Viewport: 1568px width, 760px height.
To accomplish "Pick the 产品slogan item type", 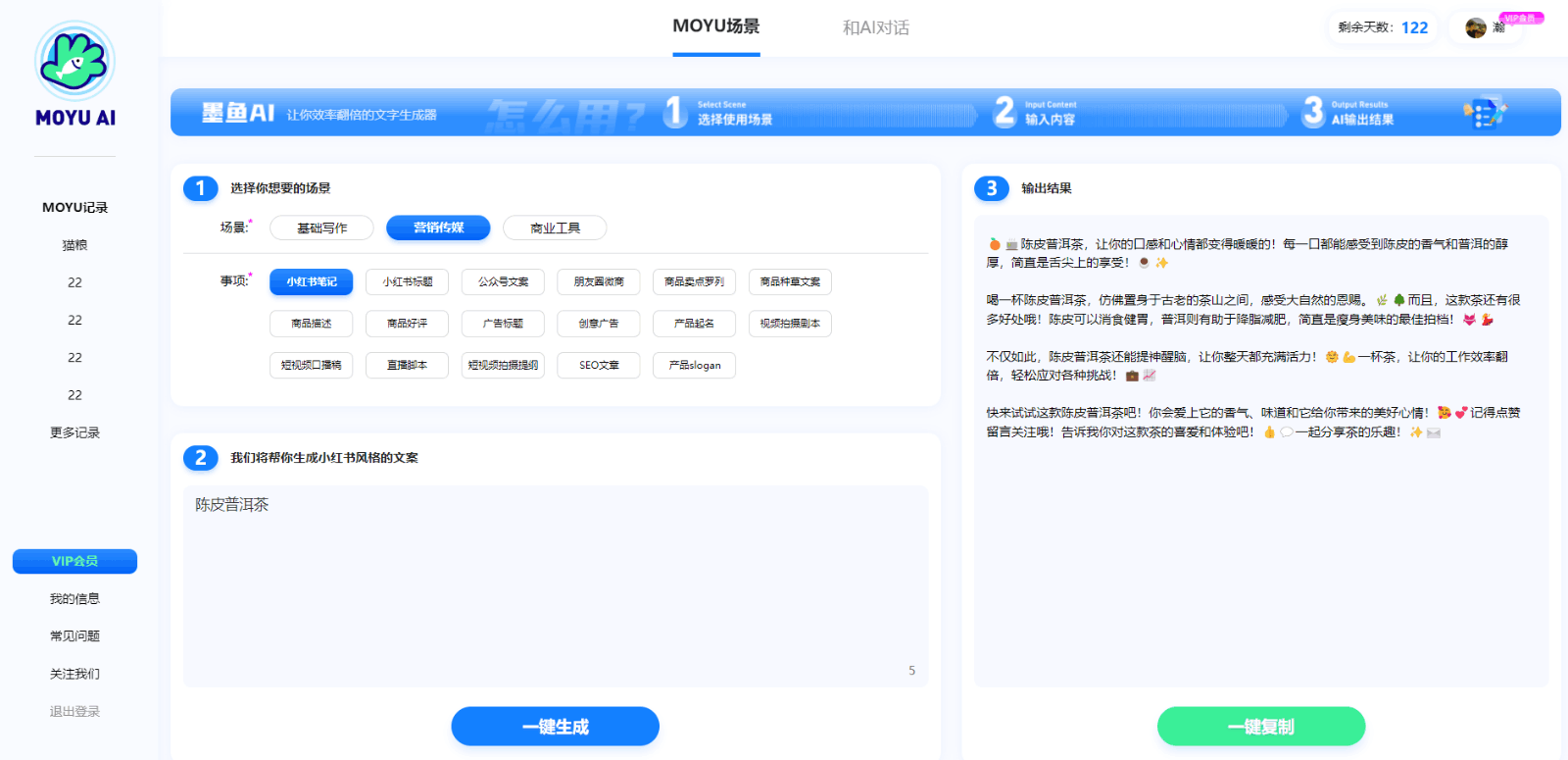I will click(694, 366).
